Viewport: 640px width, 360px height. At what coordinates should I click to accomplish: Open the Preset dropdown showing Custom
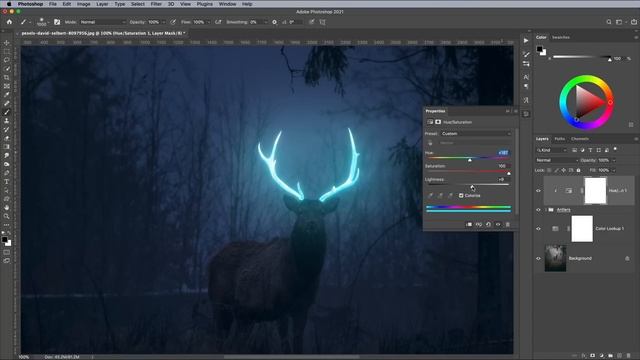pyautogui.click(x=476, y=133)
